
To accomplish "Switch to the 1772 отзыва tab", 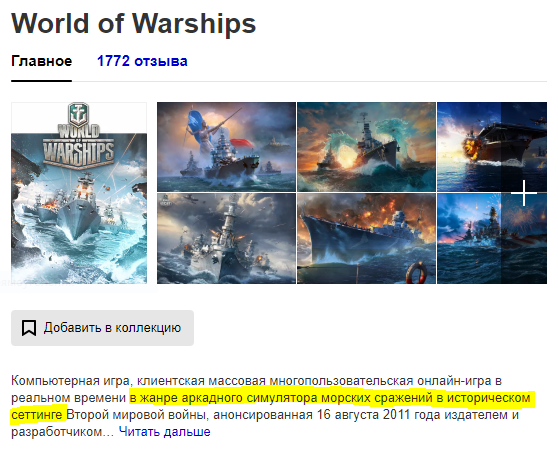I will [x=142, y=61].
